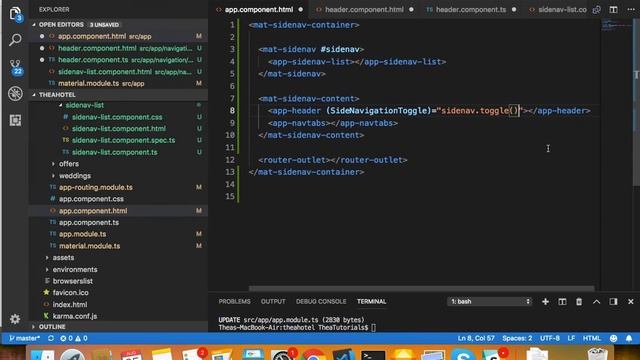Open editor More Actions ellipsis
The height and width of the screenshot is (360, 640).
point(631,9)
